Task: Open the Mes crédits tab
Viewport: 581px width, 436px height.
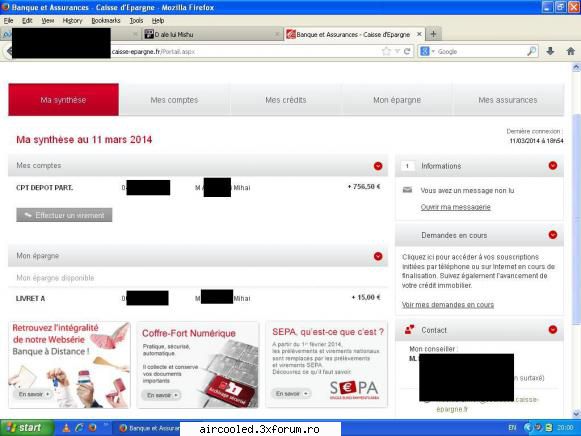Action: coord(286,100)
